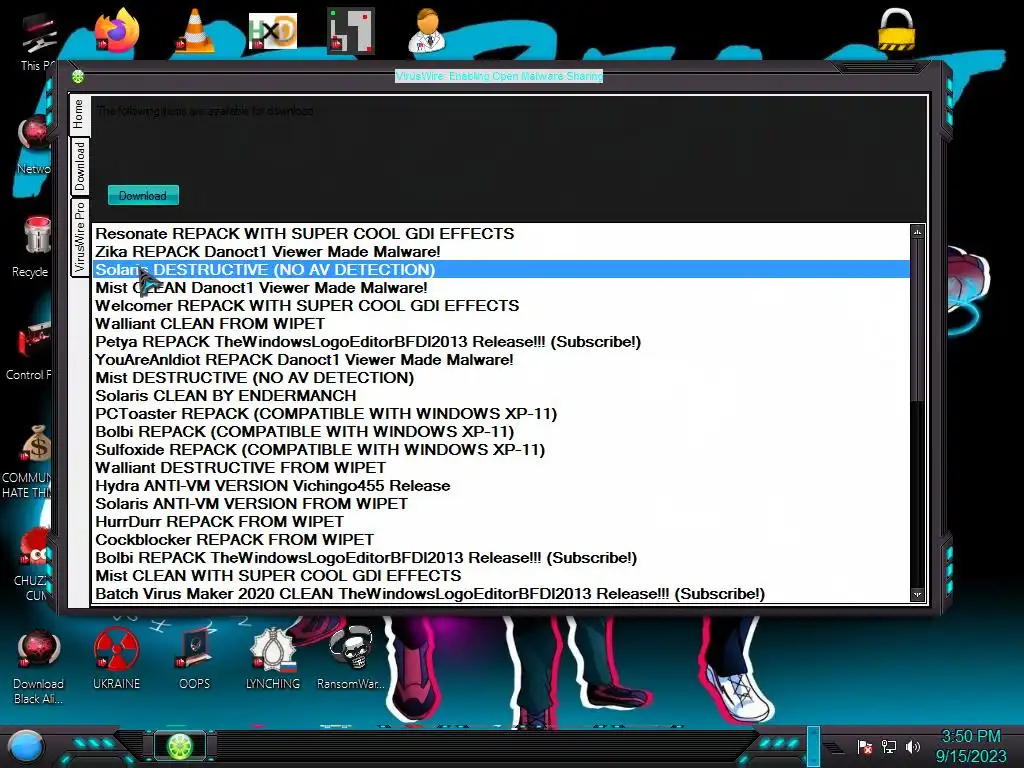Open the This PC desktop icon
Viewport: 1024px width, 768px height.
[38, 40]
